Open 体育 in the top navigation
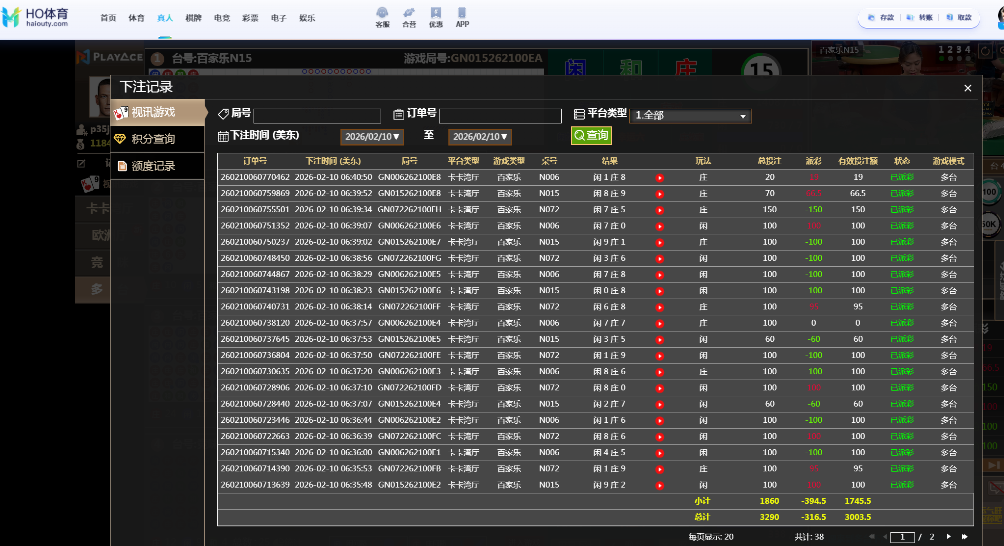The width and height of the screenshot is (1004, 546). click(136, 18)
